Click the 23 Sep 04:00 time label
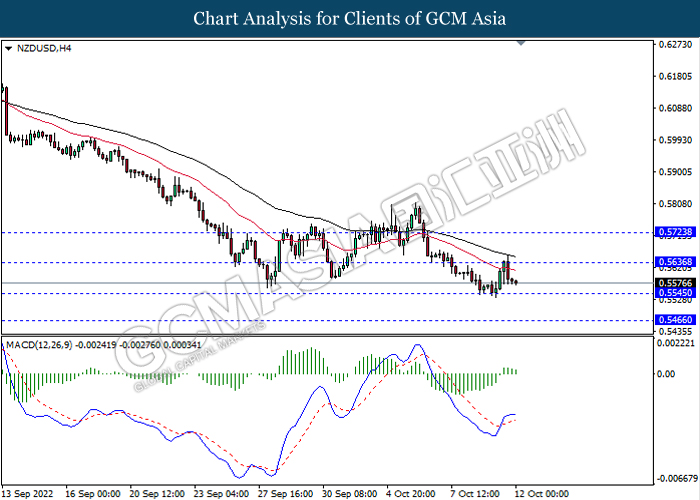Image resolution: width=700 pixels, height=500 pixels. coord(221,494)
